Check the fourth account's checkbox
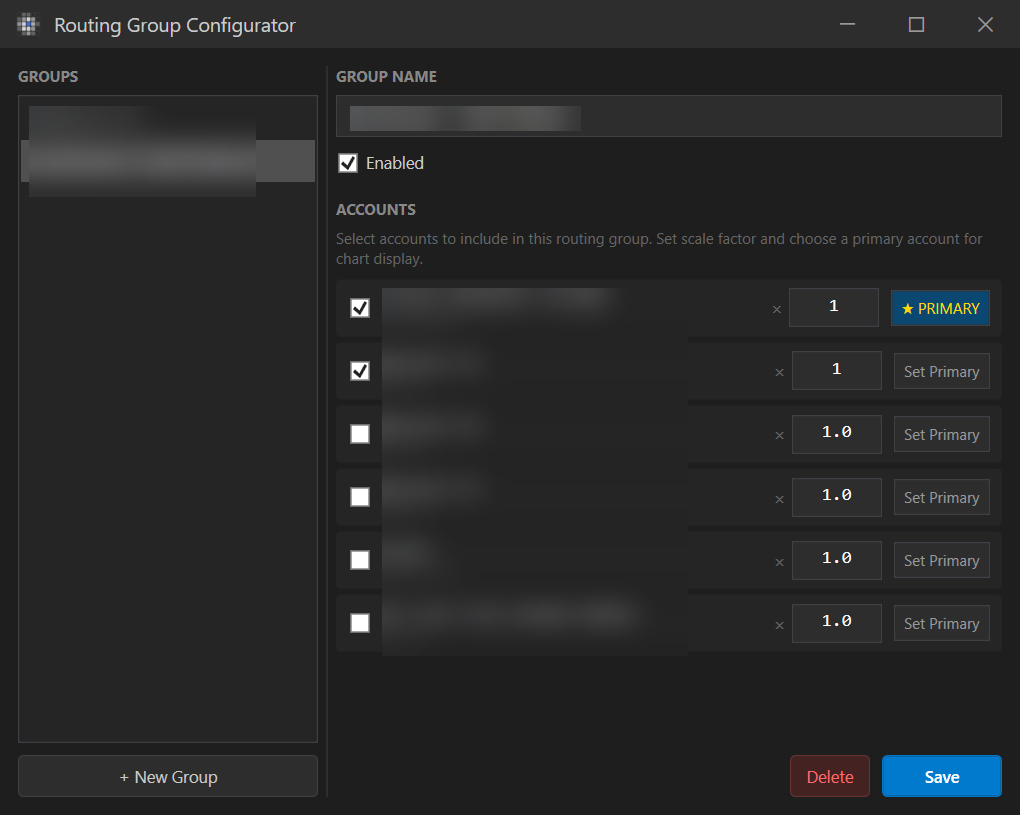The image size is (1020, 815). click(x=360, y=497)
